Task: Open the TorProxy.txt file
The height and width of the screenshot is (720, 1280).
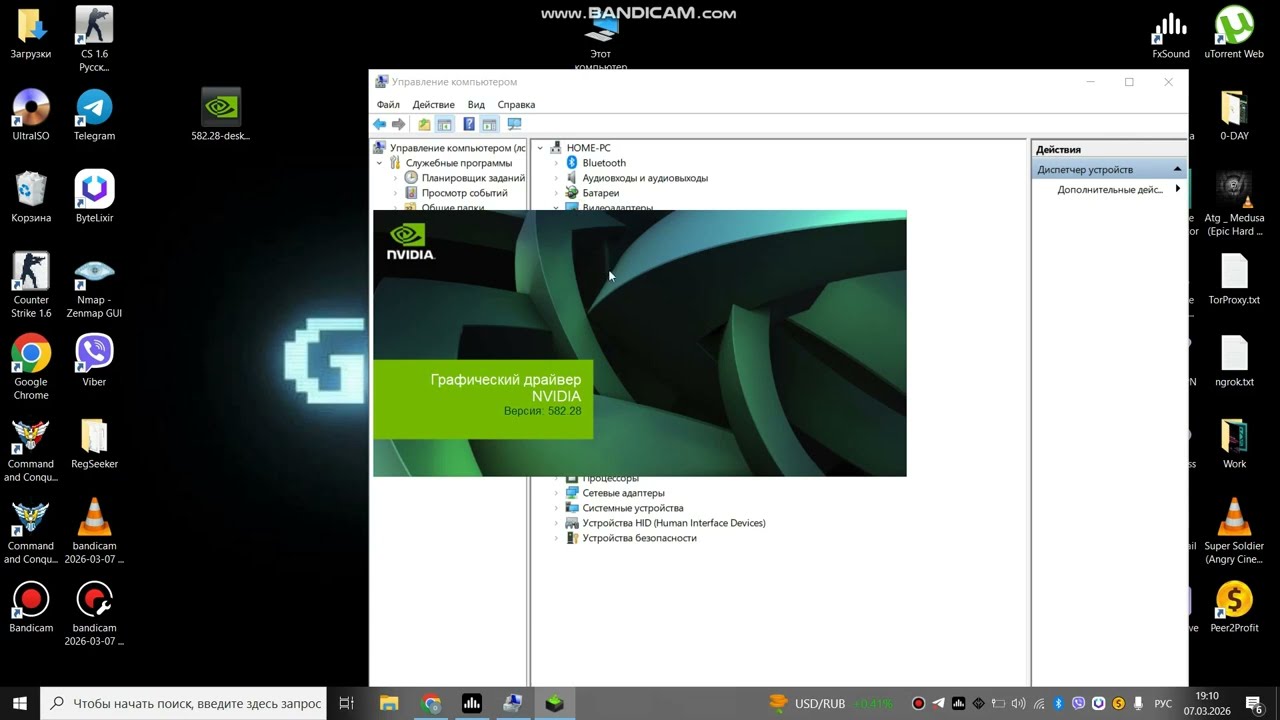Action: [x=1234, y=279]
